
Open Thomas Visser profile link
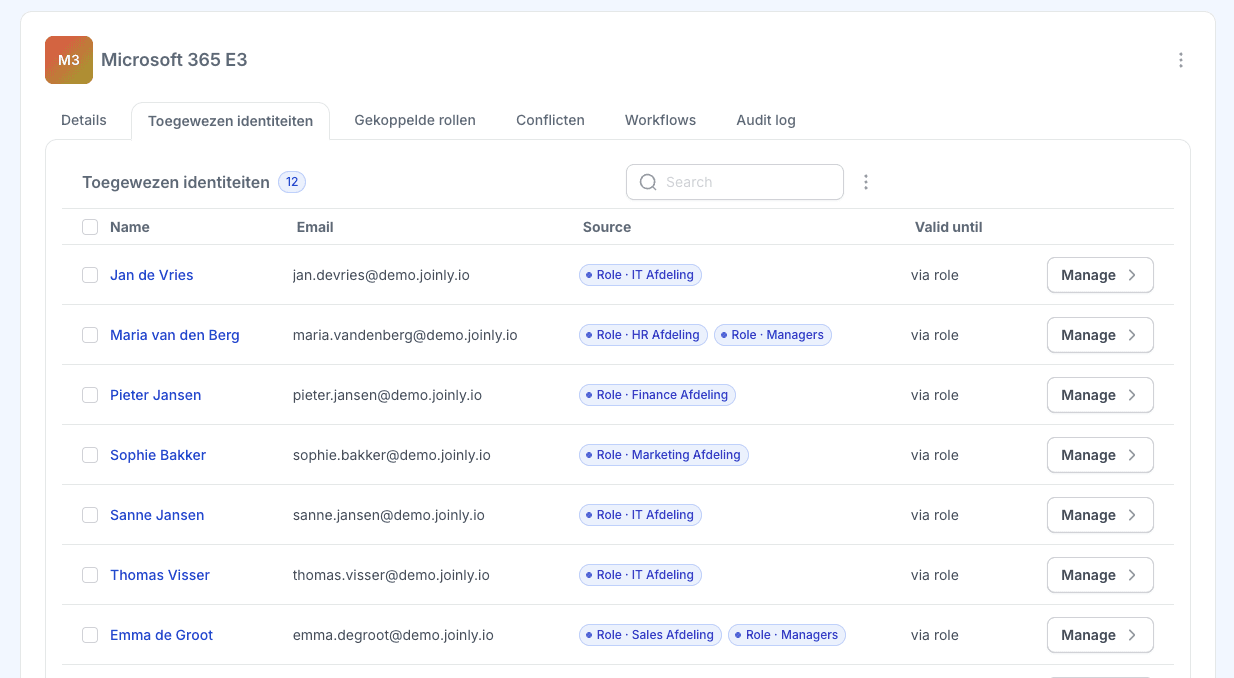(x=160, y=575)
